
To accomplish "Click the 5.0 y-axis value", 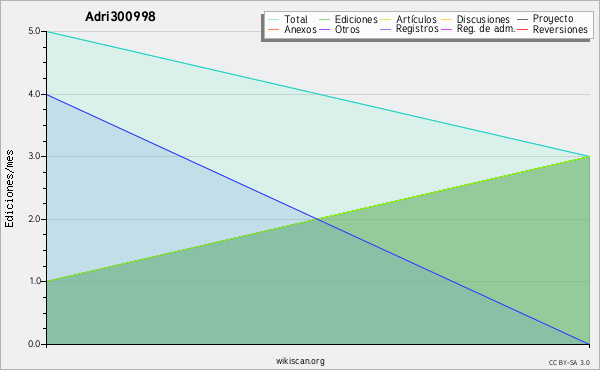I will point(34,31).
